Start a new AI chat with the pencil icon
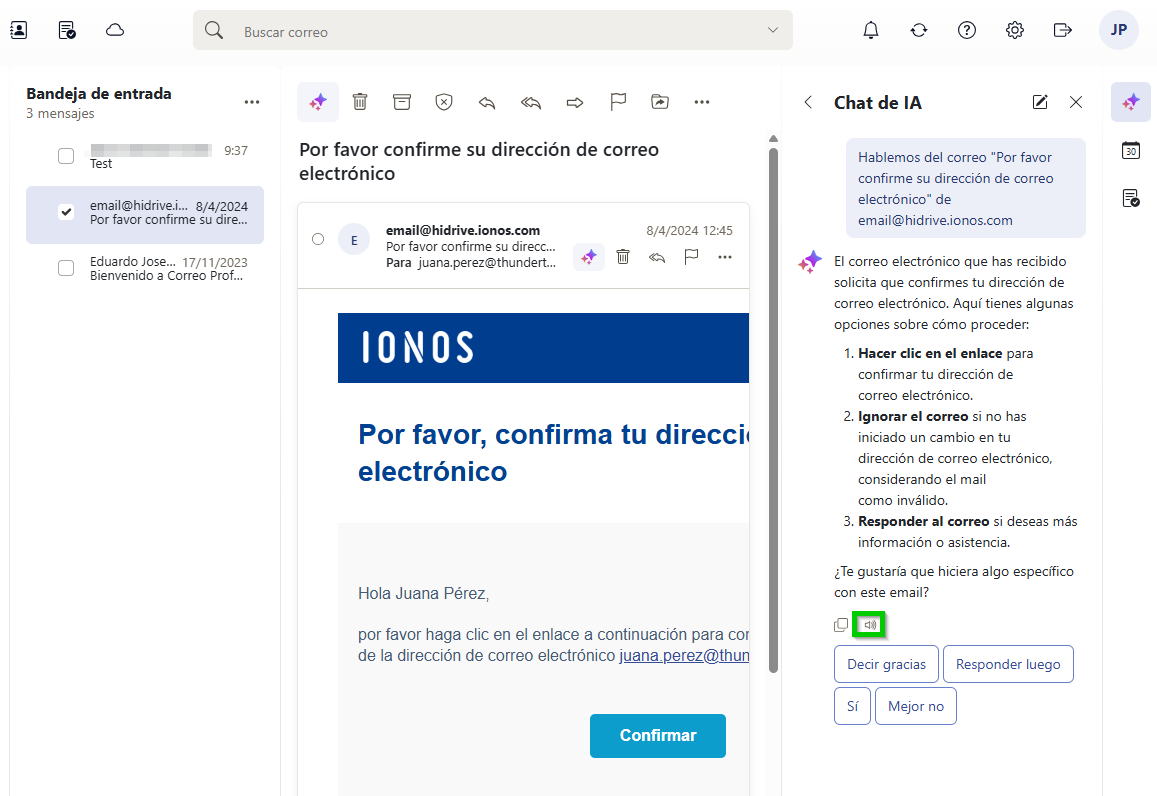This screenshot has height=796, width=1157. tap(1040, 102)
